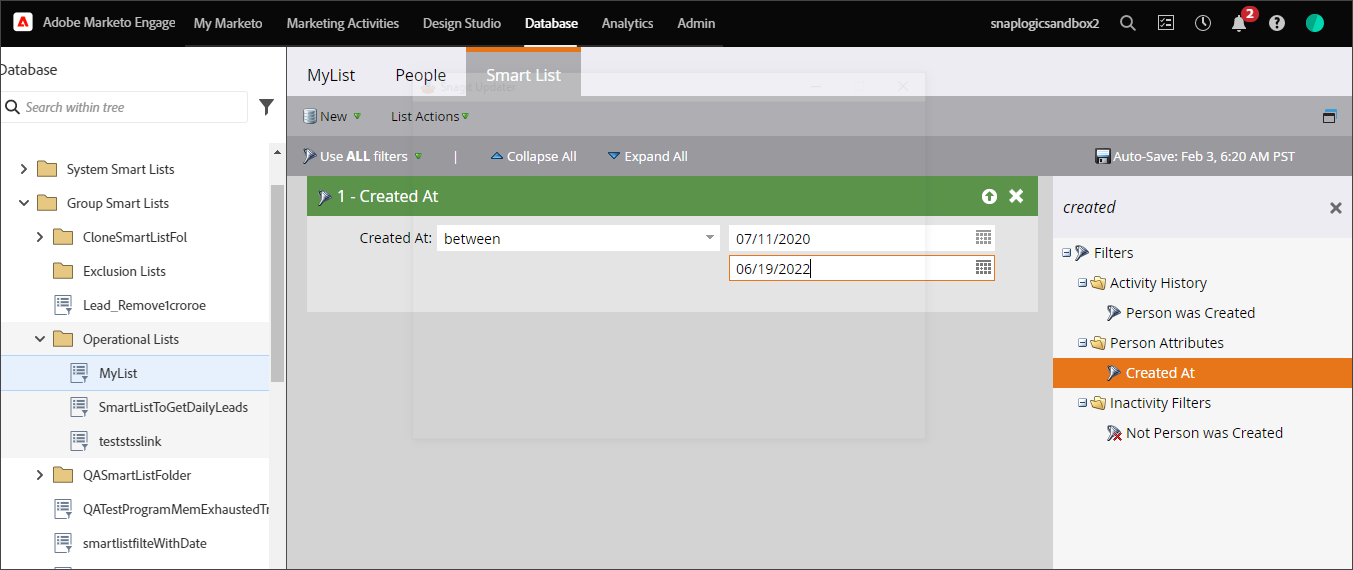
Task: Click the Exclusion Lists folder icon
Action: (63, 271)
